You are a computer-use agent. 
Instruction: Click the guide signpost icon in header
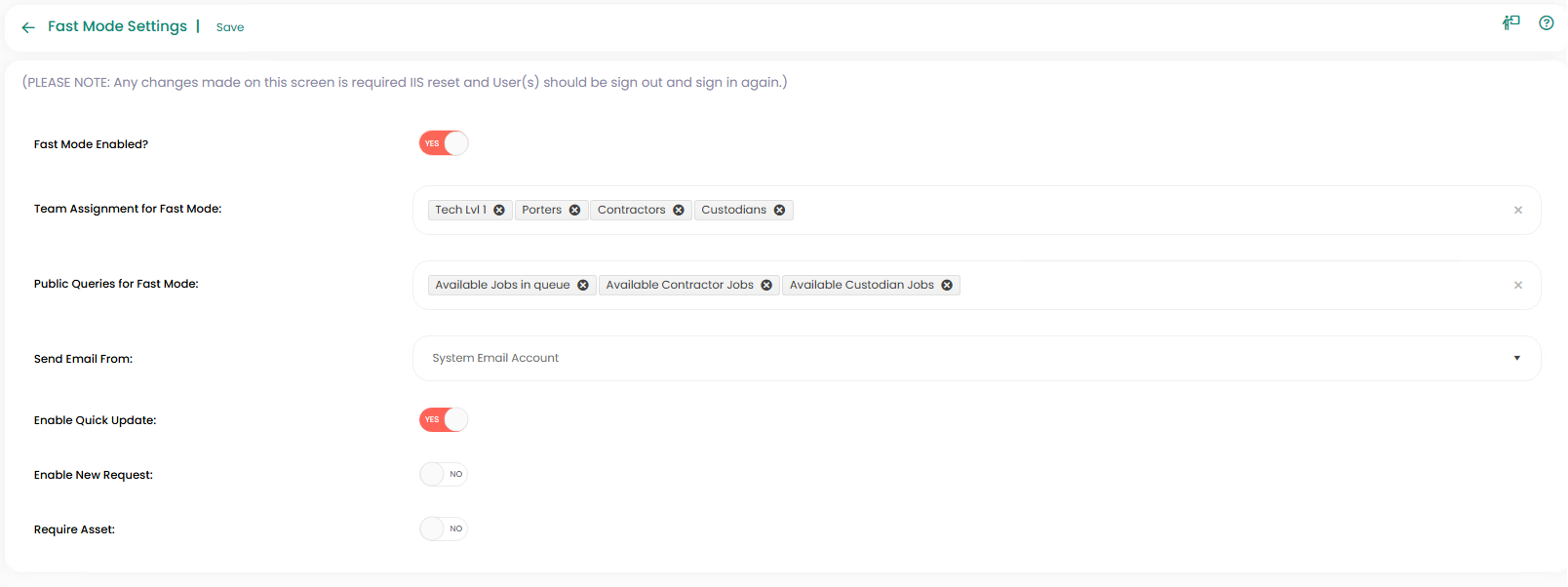pos(1511,23)
